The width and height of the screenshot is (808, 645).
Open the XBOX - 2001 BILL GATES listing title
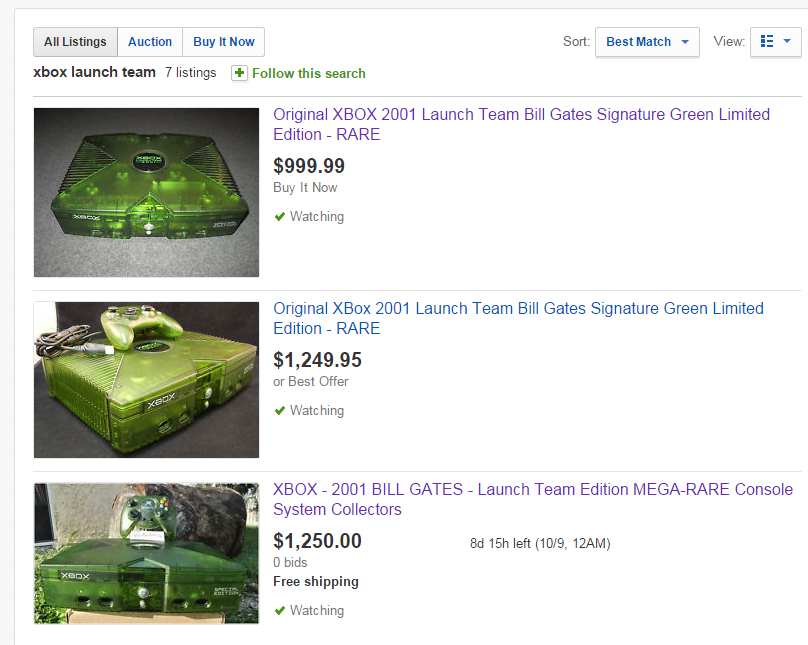click(533, 499)
